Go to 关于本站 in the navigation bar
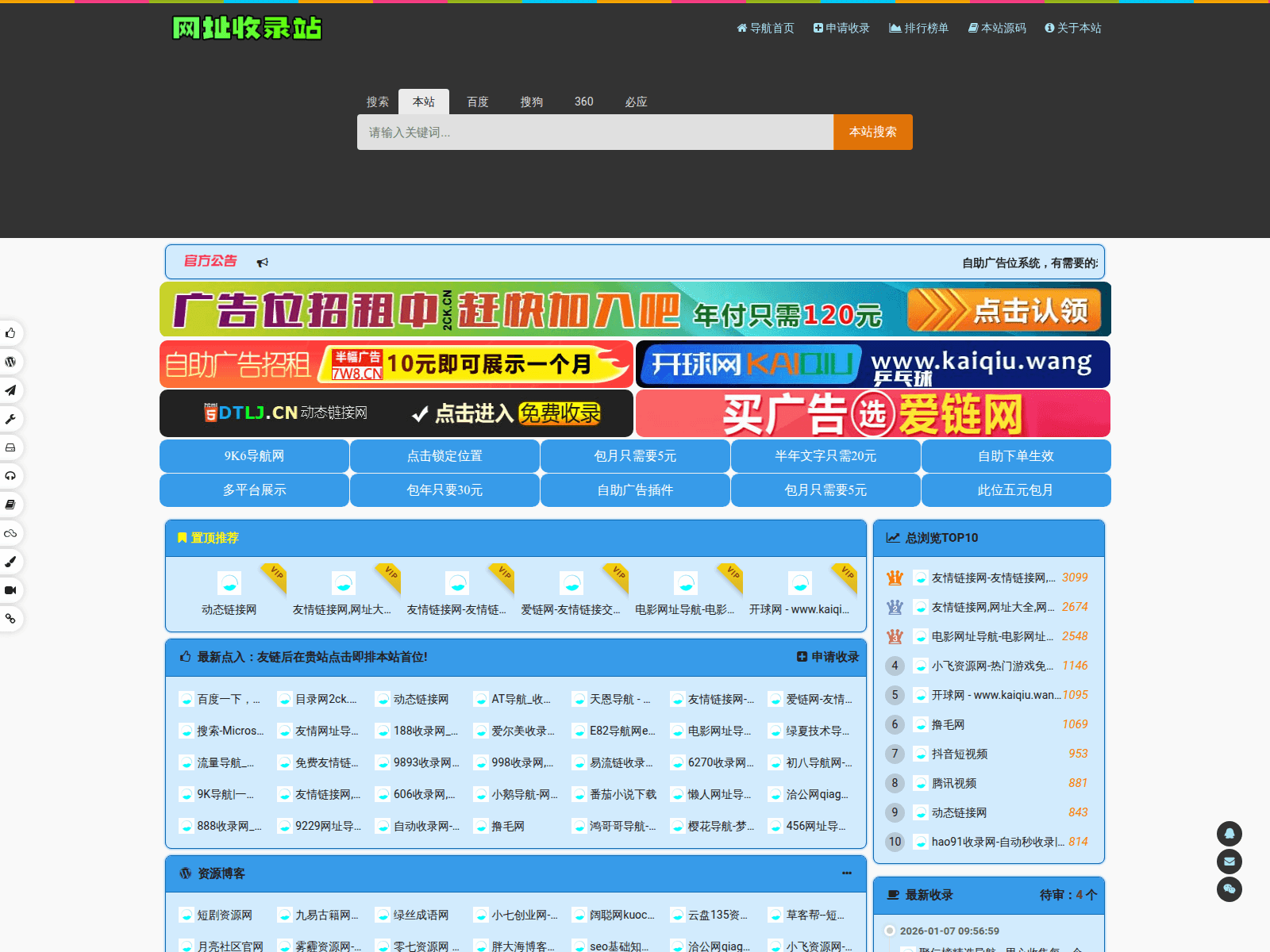Viewport: 1270px width, 952px height. [x=1072, y=28]
